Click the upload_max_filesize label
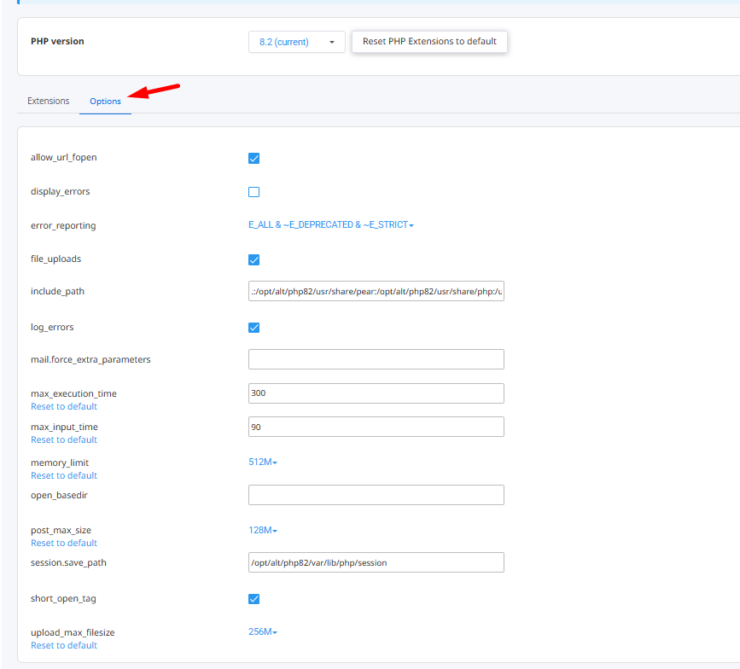740x669 pixels. (73, 633)
